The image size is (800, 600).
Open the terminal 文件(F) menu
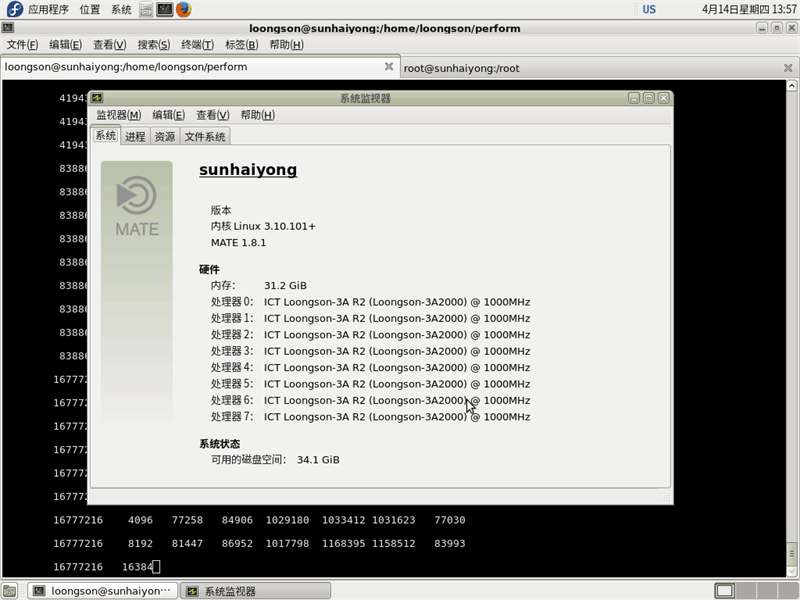(22, 45)
